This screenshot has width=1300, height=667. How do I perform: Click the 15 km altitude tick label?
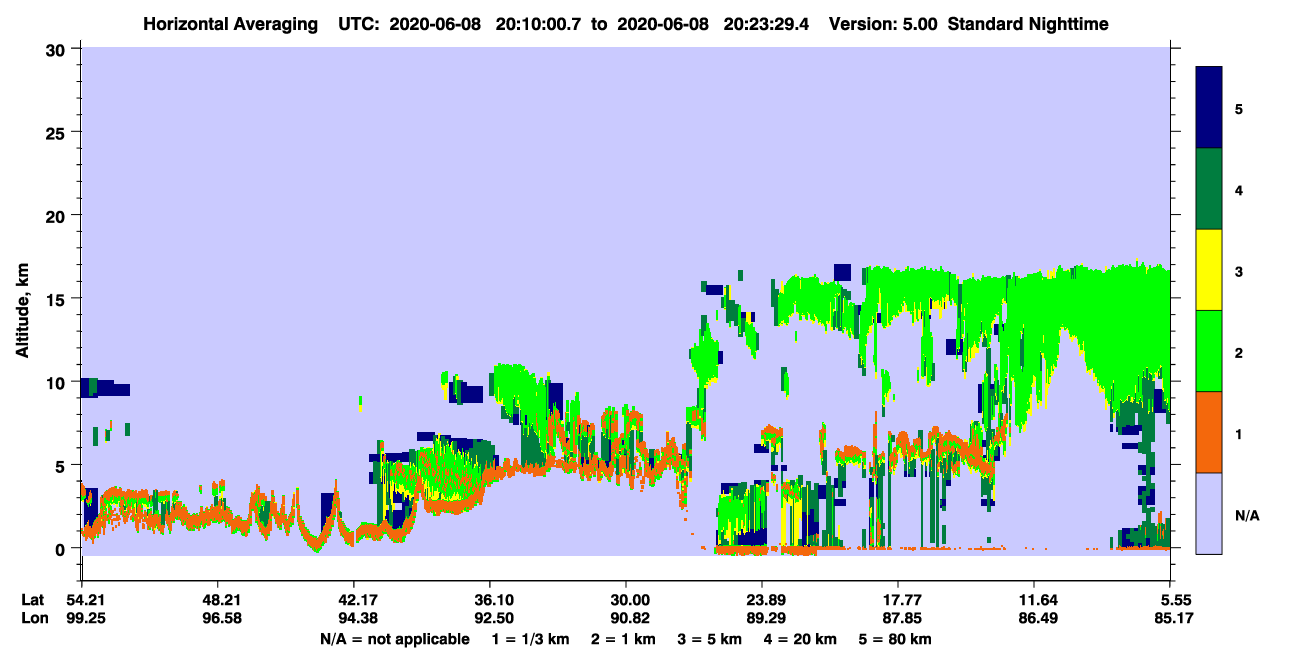(58, 298)
